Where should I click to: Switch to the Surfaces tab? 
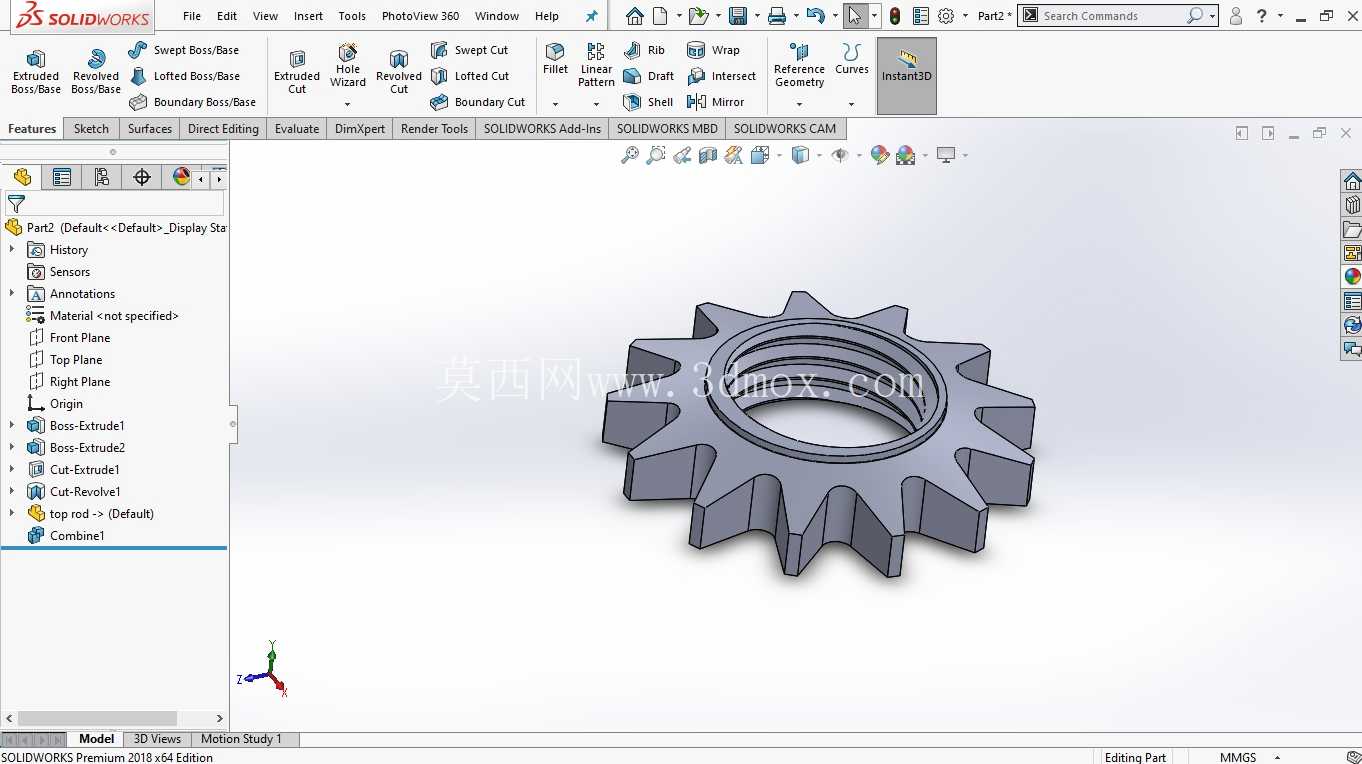(x=150, y=128)
